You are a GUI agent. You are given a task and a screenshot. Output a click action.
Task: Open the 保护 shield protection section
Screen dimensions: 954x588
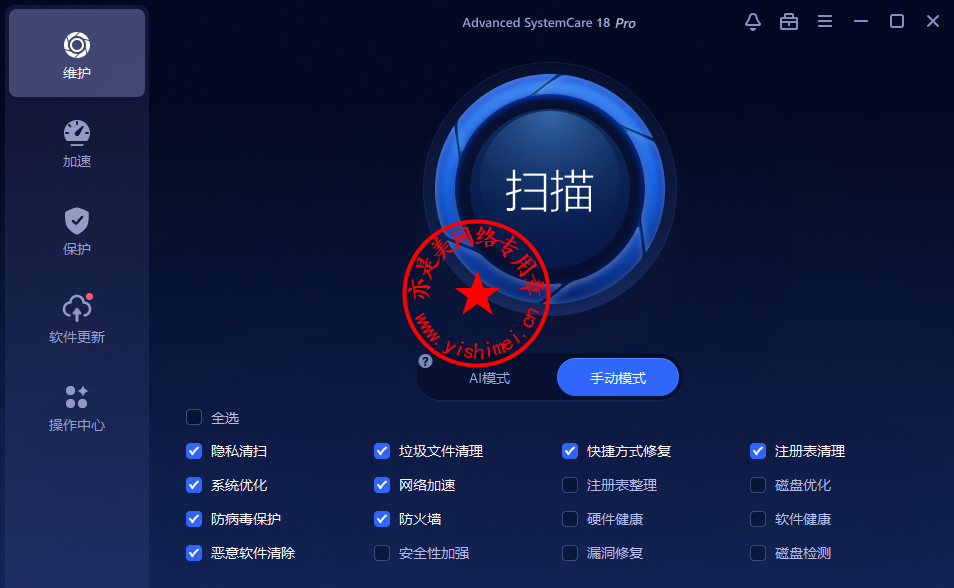pos(77,232)
